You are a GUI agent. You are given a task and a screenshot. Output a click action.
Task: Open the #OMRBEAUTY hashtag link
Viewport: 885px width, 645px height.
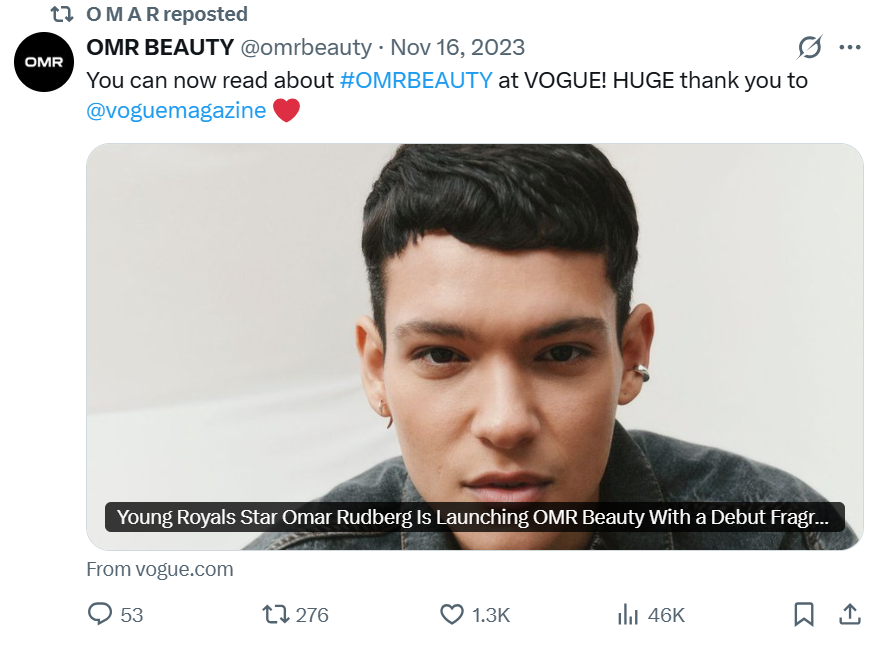point(416,80)
